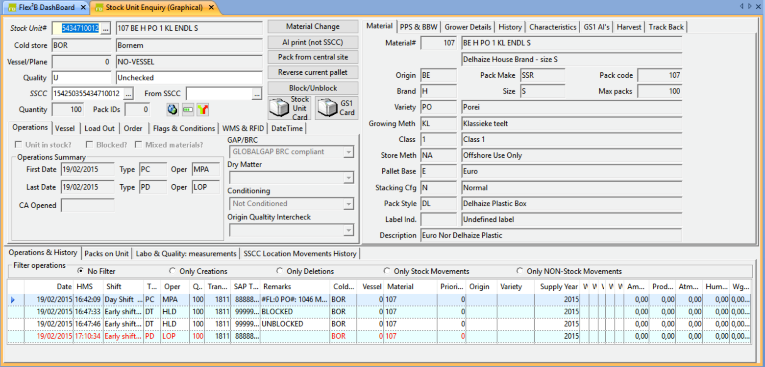Click the From SSCC input field

click(219, 93)
